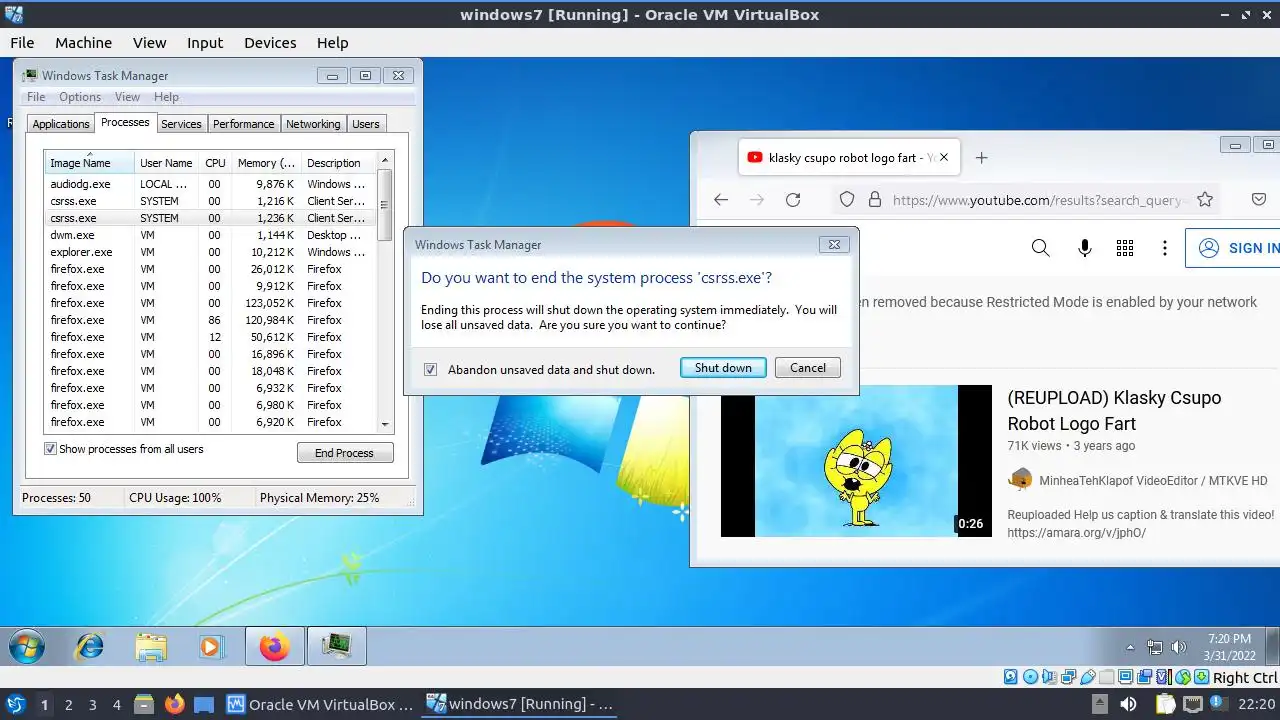This screenshot has width=1280, height=720.
Task: Open Windows Media Player taskbar icon
Action: [210, 647]
